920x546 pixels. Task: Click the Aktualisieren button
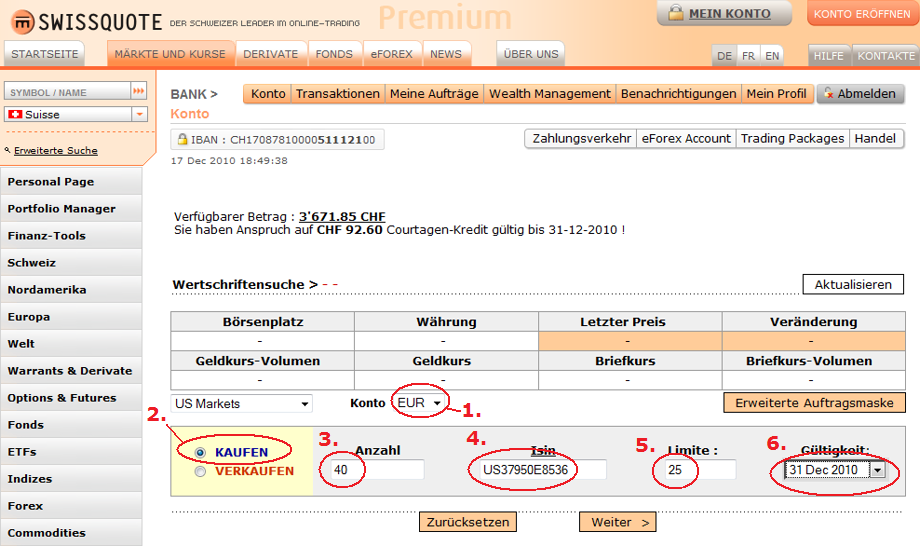click(853, 284)
